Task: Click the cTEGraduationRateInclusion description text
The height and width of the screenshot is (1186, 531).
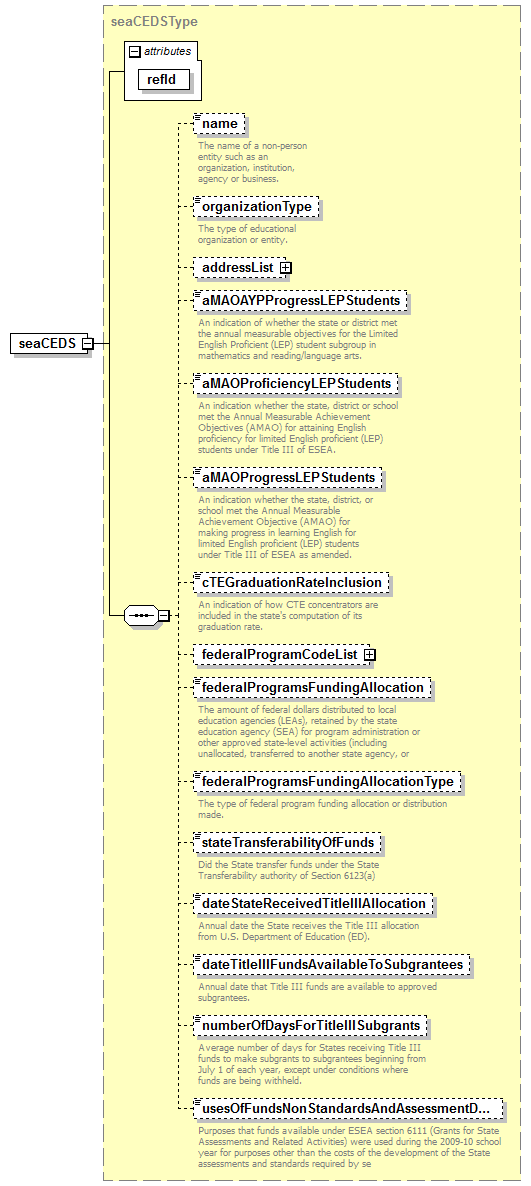Action: coord(288,616)
